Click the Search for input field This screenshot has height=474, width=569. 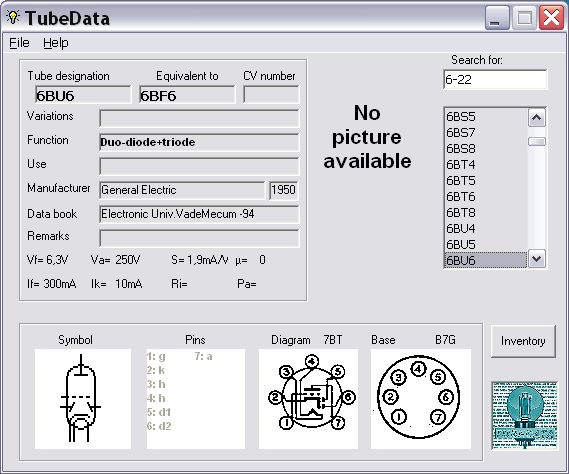(x=495, y=79)
